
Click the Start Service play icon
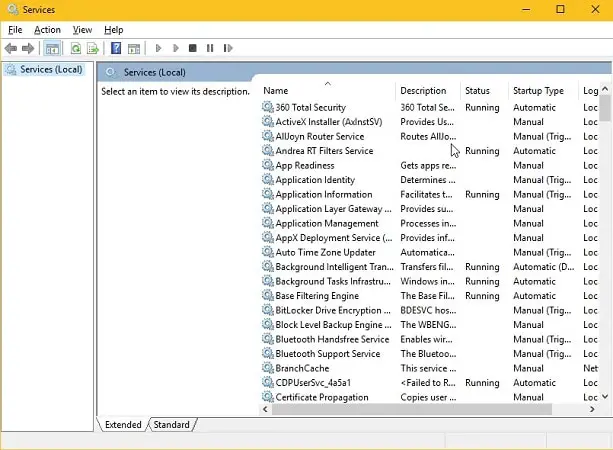(158, 48)
